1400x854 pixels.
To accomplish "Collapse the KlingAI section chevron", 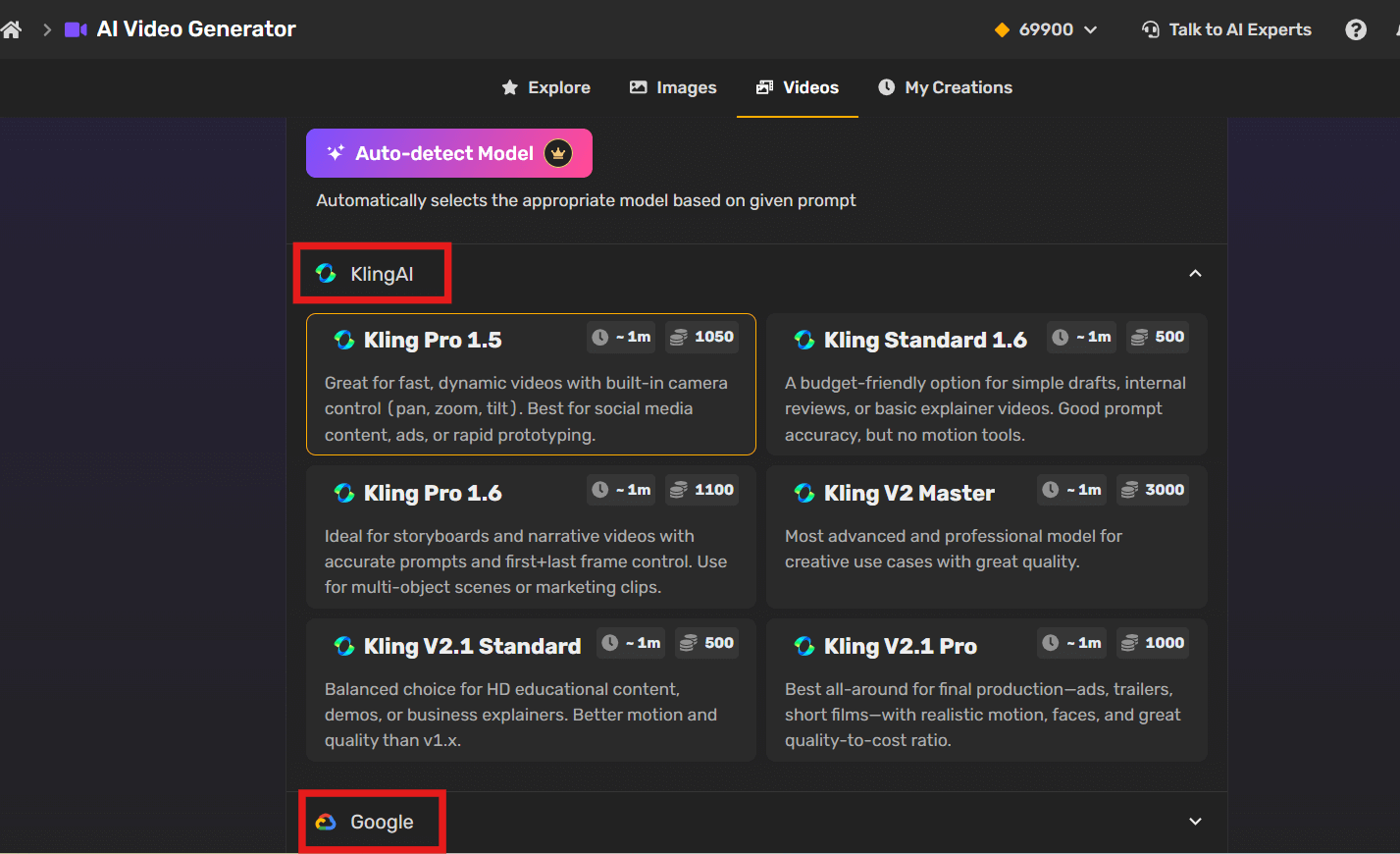I will (1195, 273).
